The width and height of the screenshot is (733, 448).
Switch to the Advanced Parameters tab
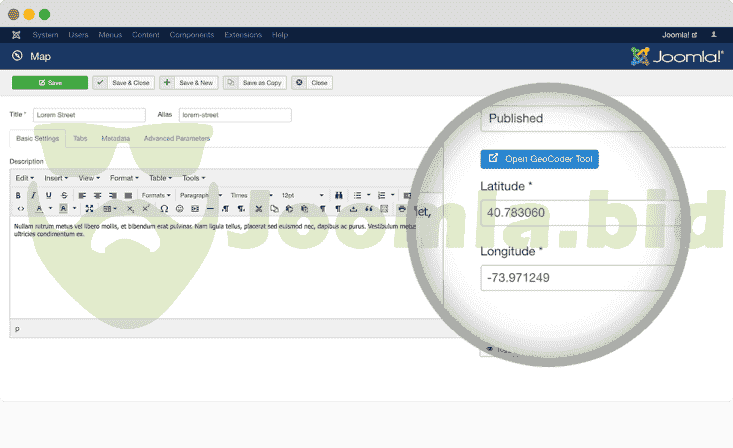177,138
